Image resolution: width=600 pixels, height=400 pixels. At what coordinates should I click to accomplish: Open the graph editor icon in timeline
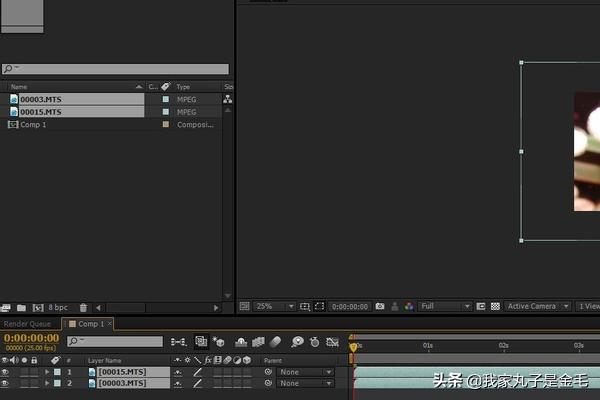(x=332, y=341)
